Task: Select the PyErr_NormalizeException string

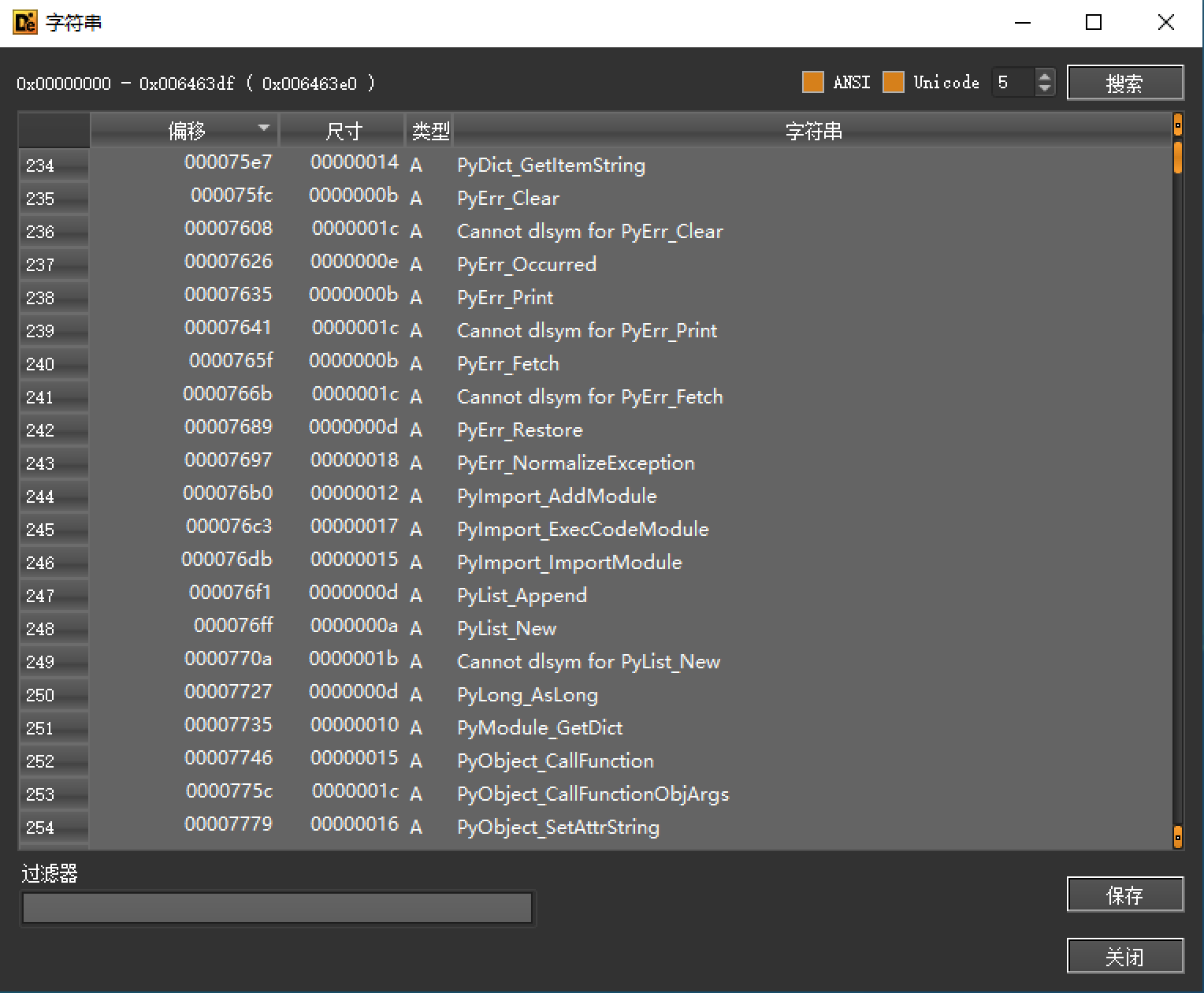Action: tap(576, 463)
